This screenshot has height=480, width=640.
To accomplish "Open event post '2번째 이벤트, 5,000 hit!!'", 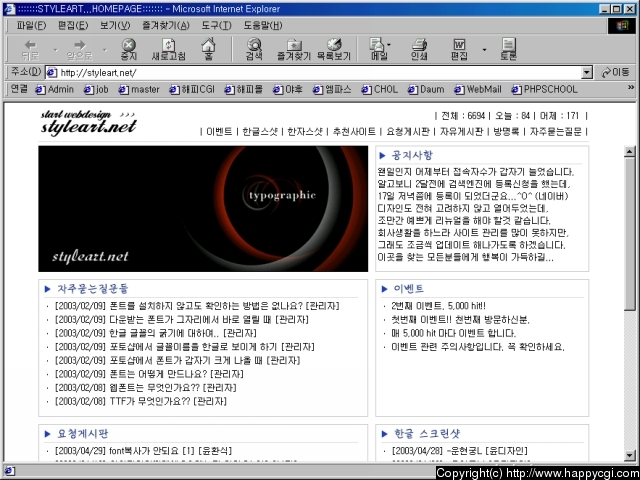I will 438,306.
